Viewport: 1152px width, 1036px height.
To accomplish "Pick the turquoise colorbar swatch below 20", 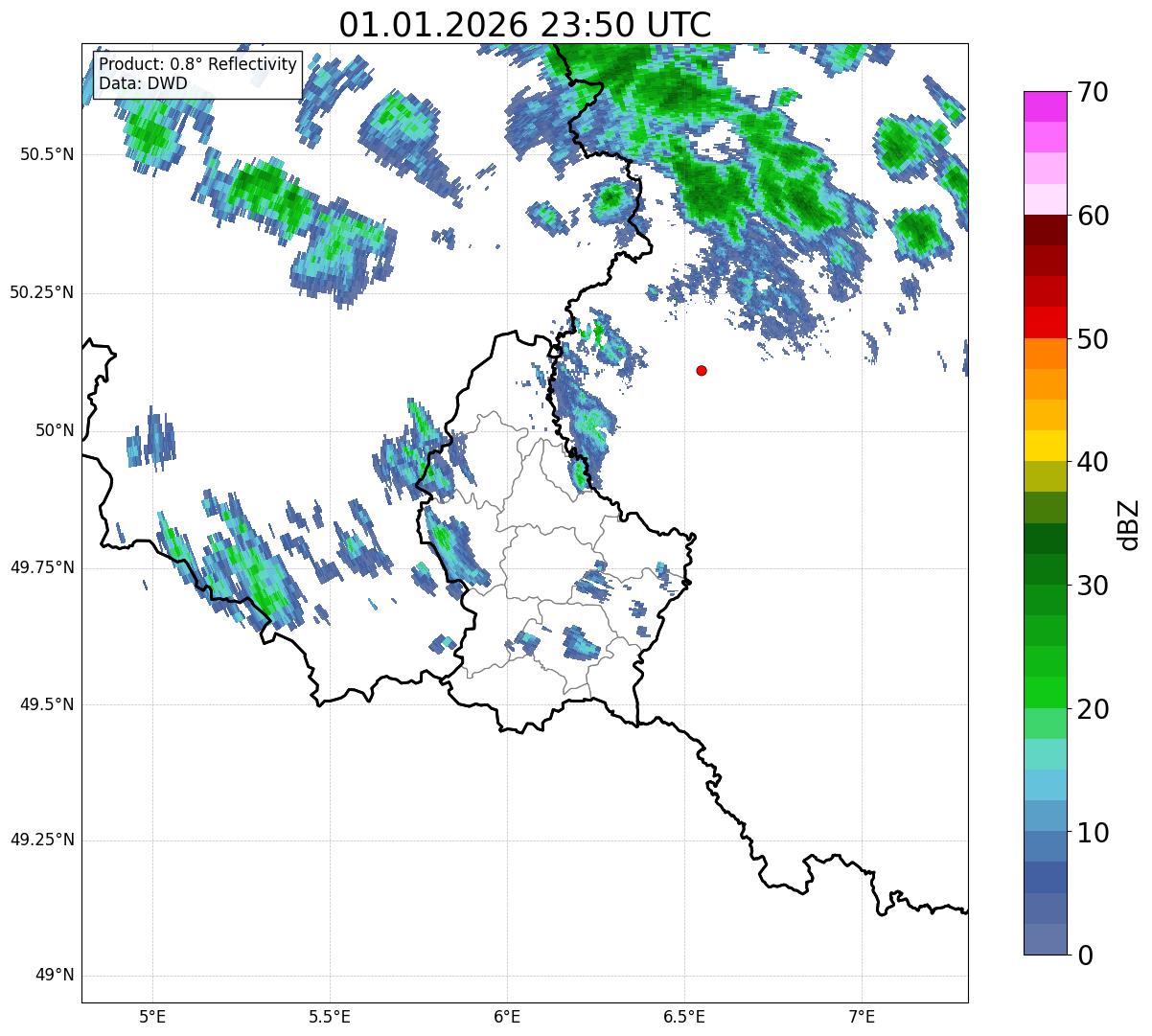I will click(x=1045, y=754).
